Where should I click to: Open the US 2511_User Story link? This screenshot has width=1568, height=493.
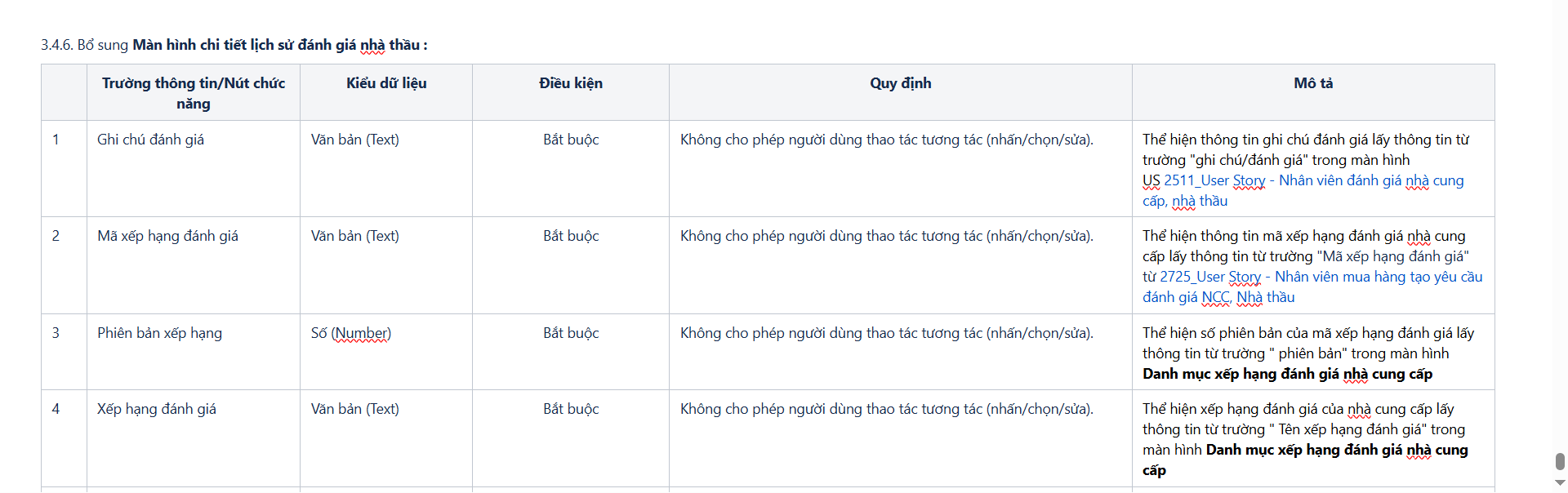coord(1302,181)
